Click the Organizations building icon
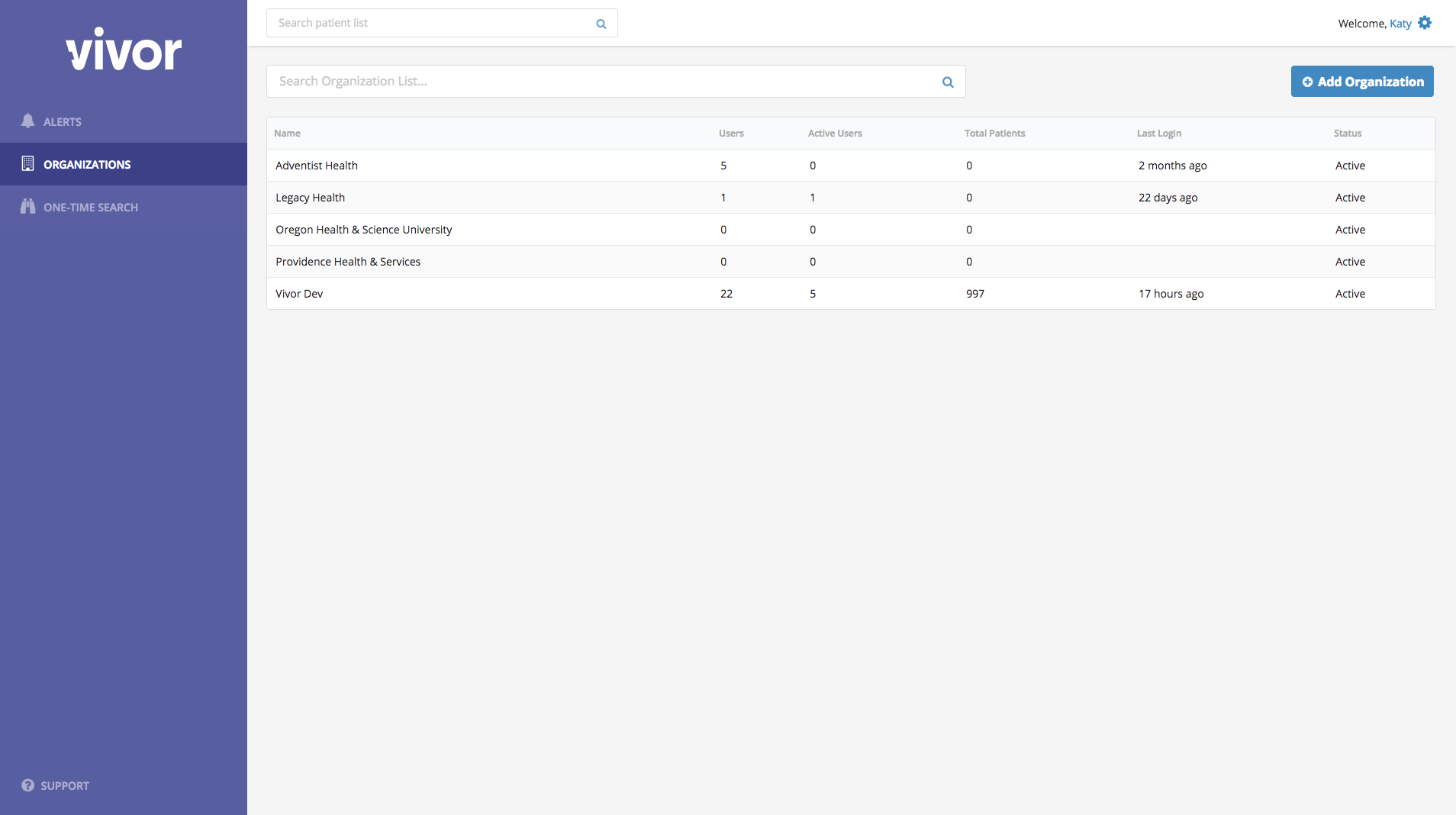Viewport: 1456px width, 815px height. point(28,163)
